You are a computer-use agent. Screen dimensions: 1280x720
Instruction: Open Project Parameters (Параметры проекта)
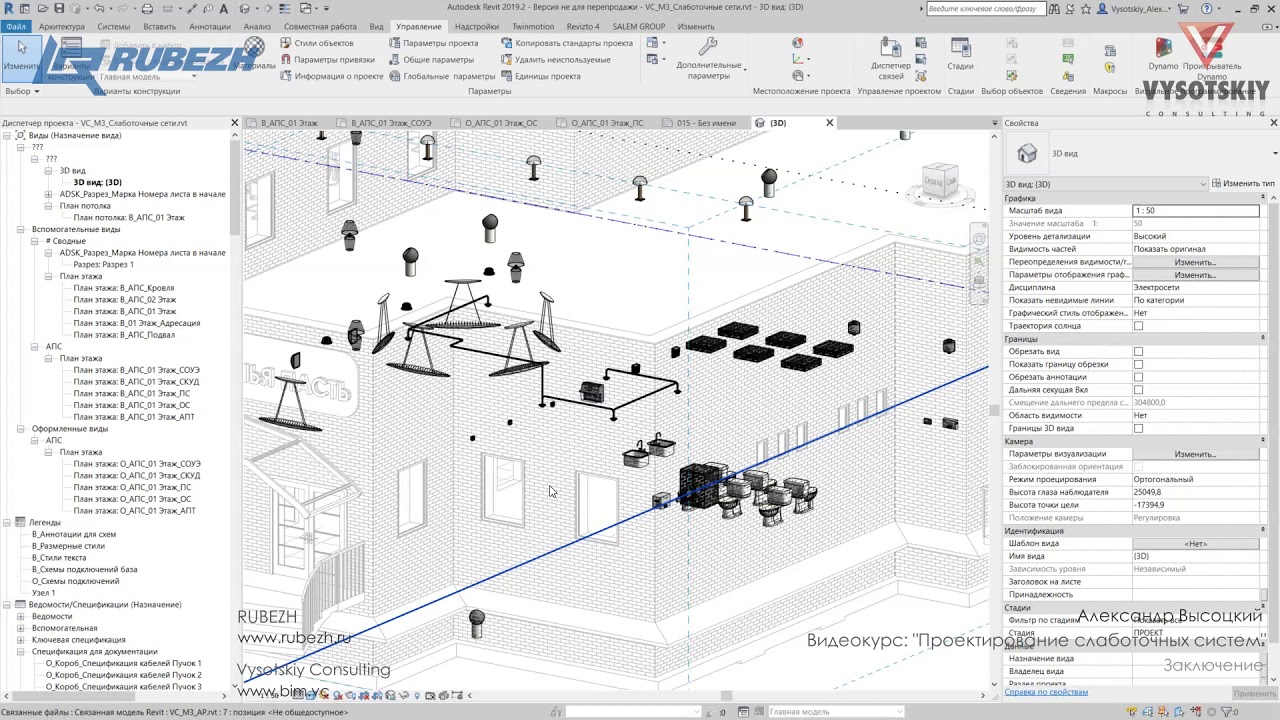coord(433,43)
